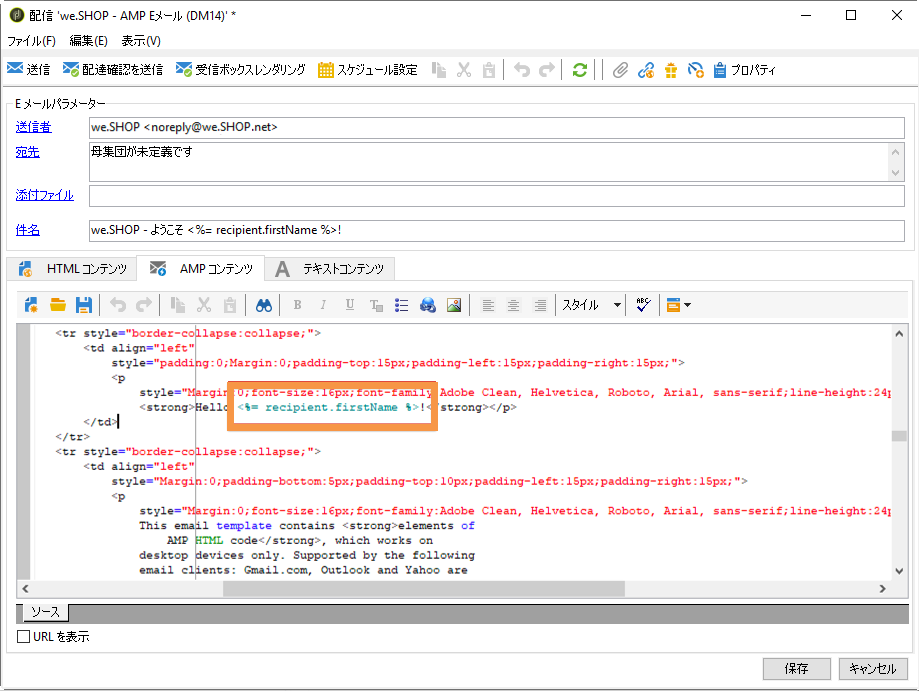Click the 宛先 recipient link
The image size is (919, 691).
click(28, 152)
